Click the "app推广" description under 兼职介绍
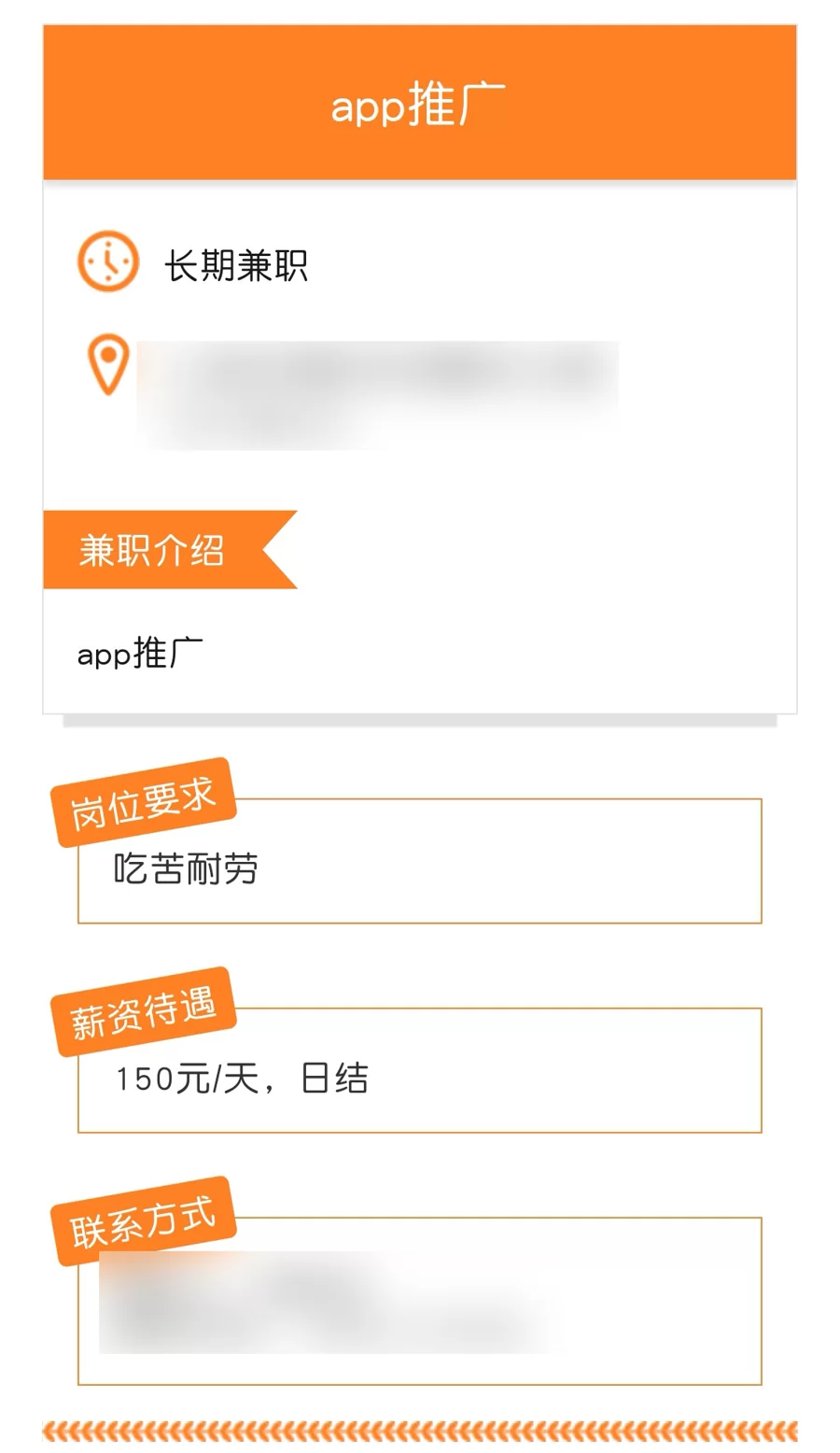This screenshot has width=840, height=1453. point(140,654)
